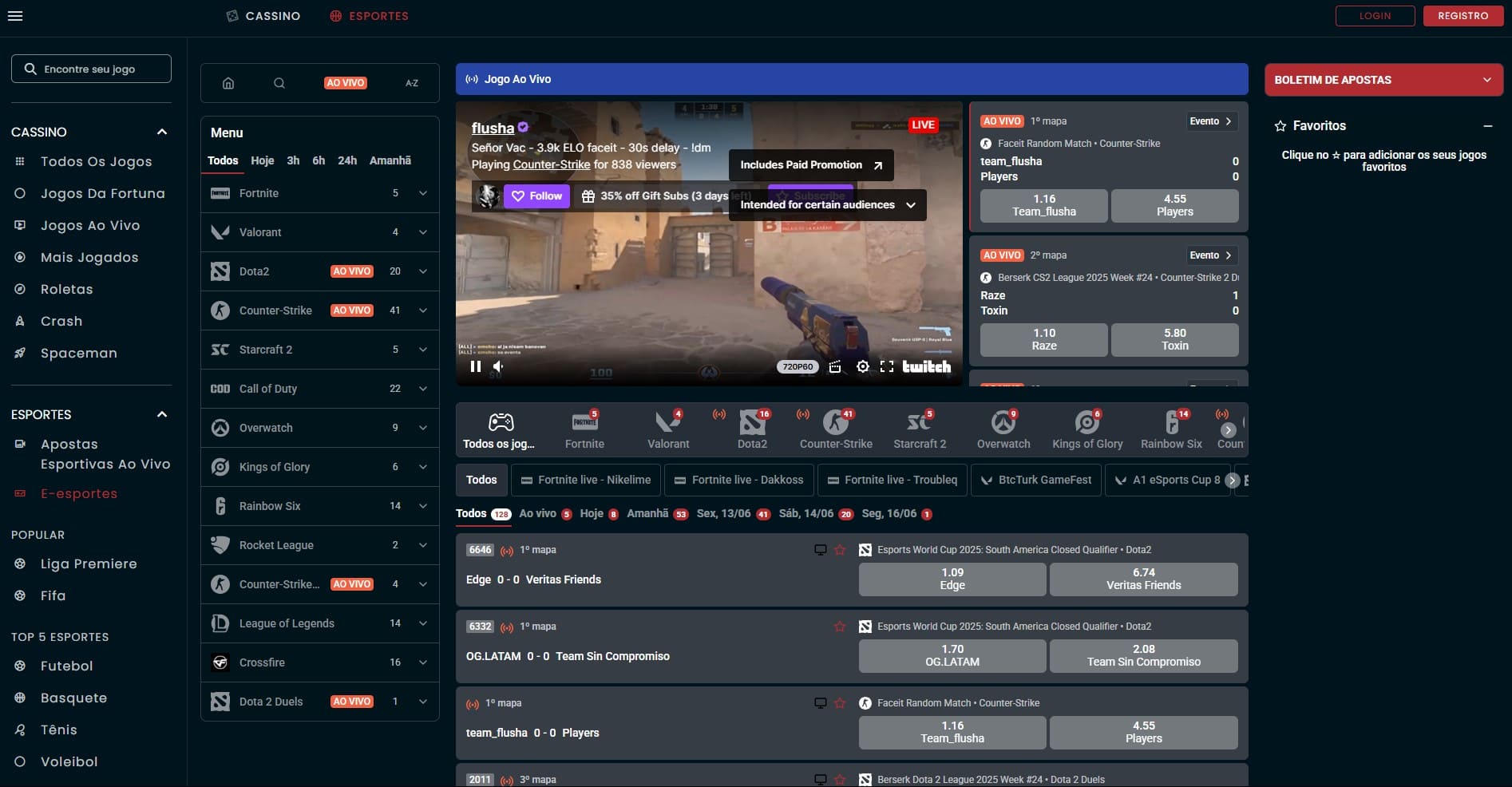Select the Starcraft 2 icon in carousel
This screenshot has width=1512, height=787.
920,422
